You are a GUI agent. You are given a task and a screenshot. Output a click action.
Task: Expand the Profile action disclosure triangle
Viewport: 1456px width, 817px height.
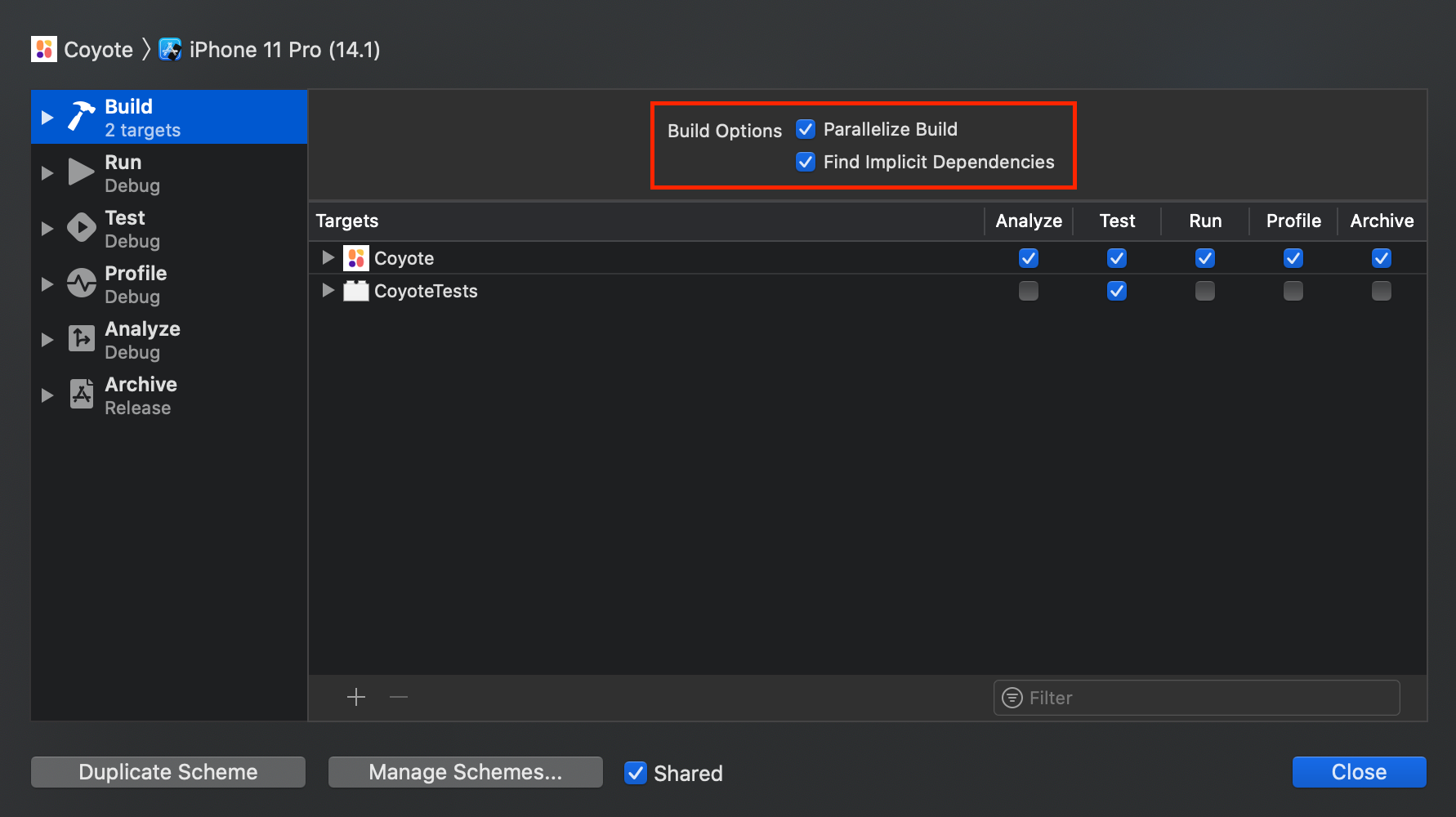[x=47, y=284]
